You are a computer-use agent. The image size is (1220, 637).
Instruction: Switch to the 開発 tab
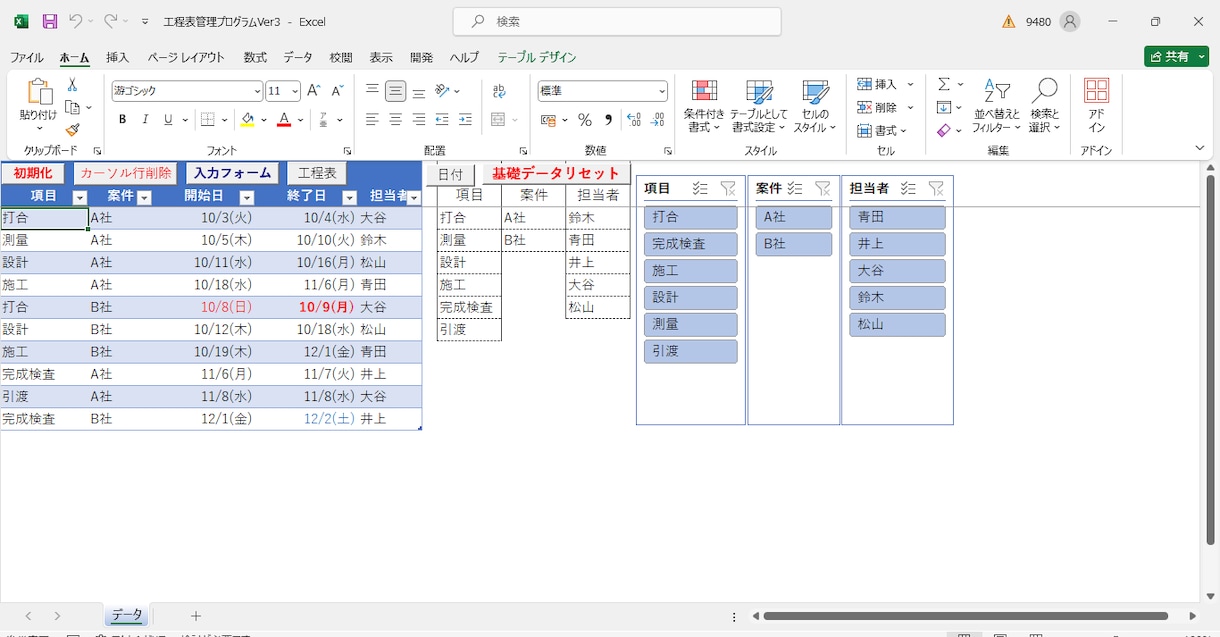click(422, 57)
